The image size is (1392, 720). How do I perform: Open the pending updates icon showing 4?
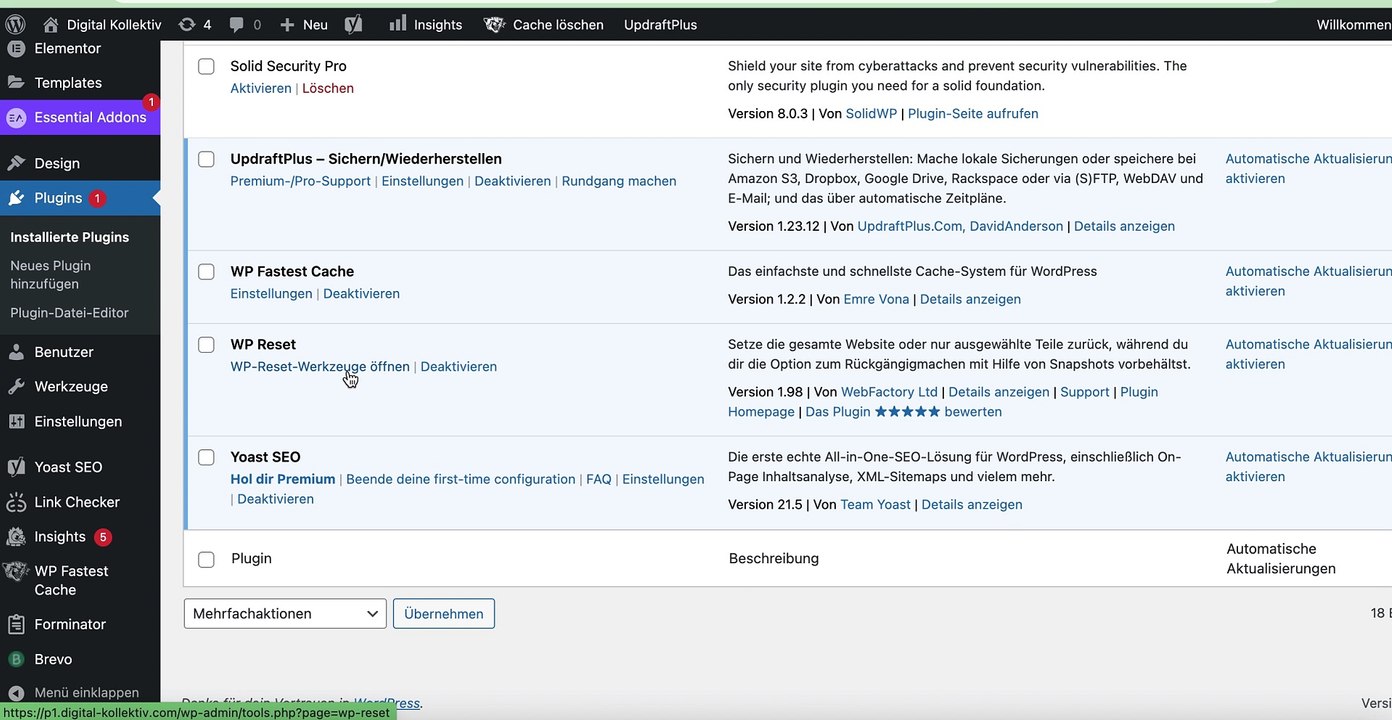tap(194, 24)
